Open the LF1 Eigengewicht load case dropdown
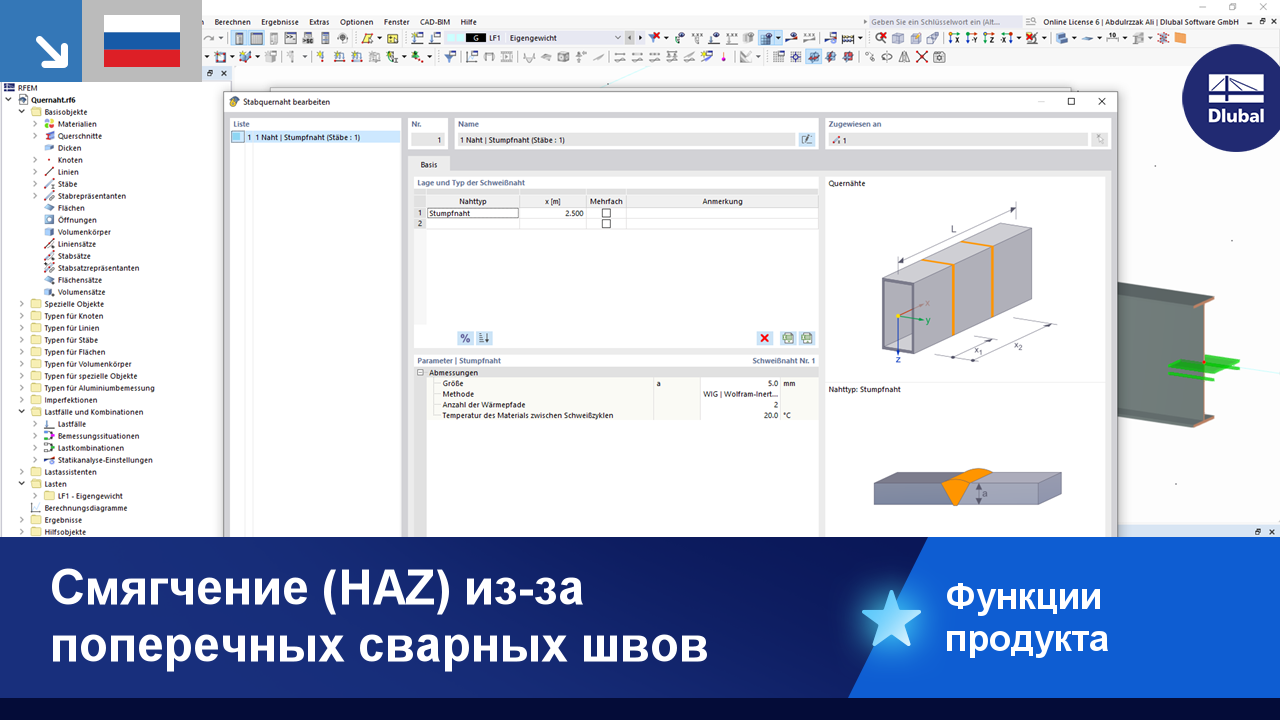This screenshot has height=720, width=1280. [x=617, y=38]
